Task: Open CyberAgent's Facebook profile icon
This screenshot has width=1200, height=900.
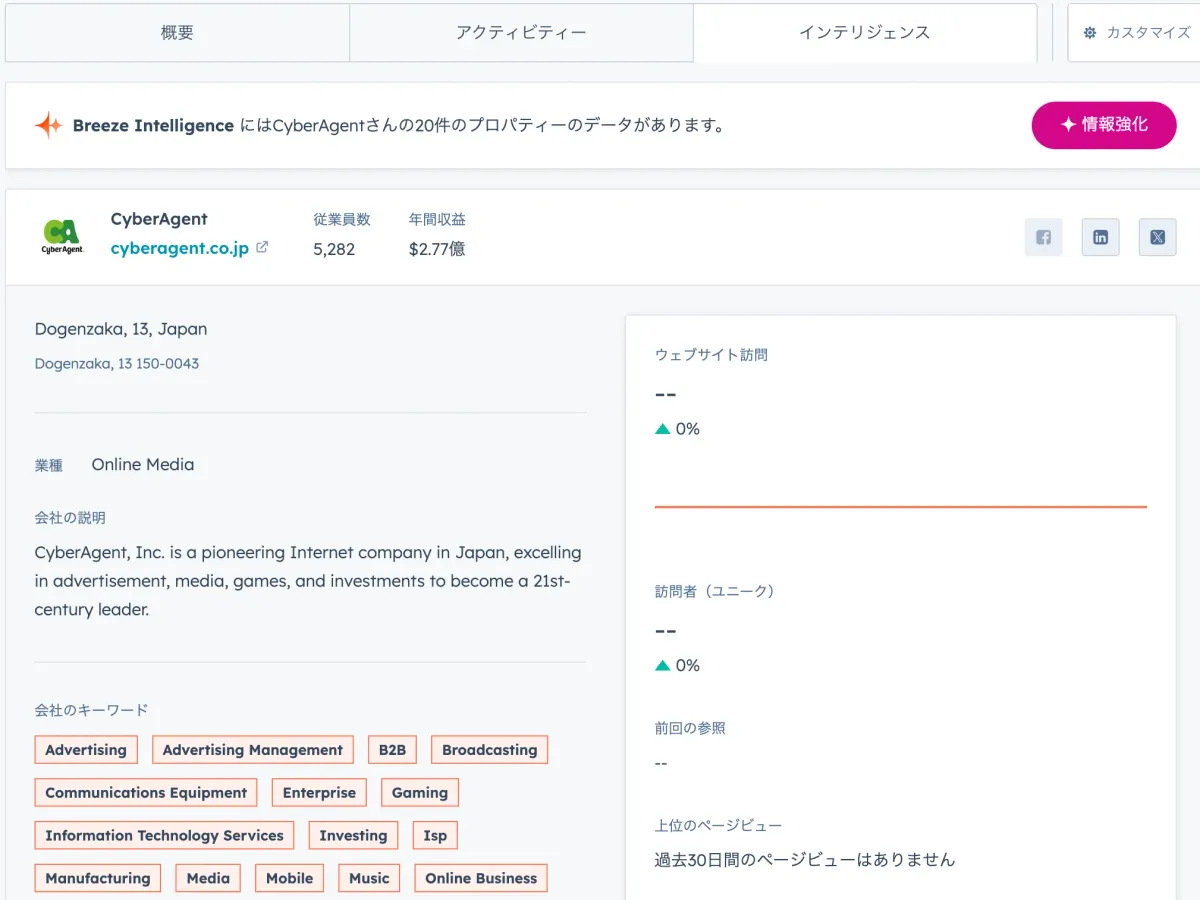Action: (x=1043, y=237)
